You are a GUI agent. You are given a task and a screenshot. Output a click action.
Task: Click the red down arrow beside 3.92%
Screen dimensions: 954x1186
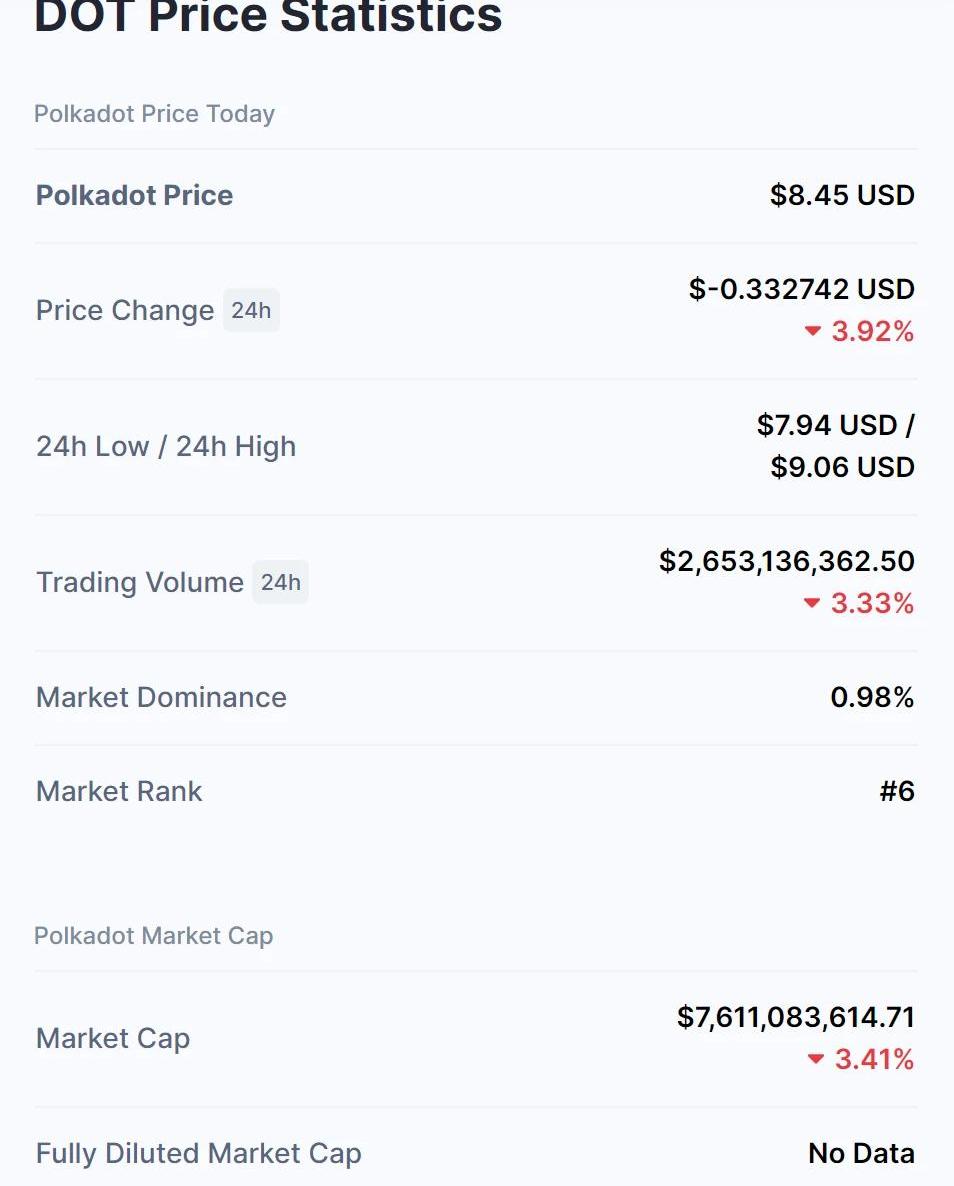[x=813, y=331]
